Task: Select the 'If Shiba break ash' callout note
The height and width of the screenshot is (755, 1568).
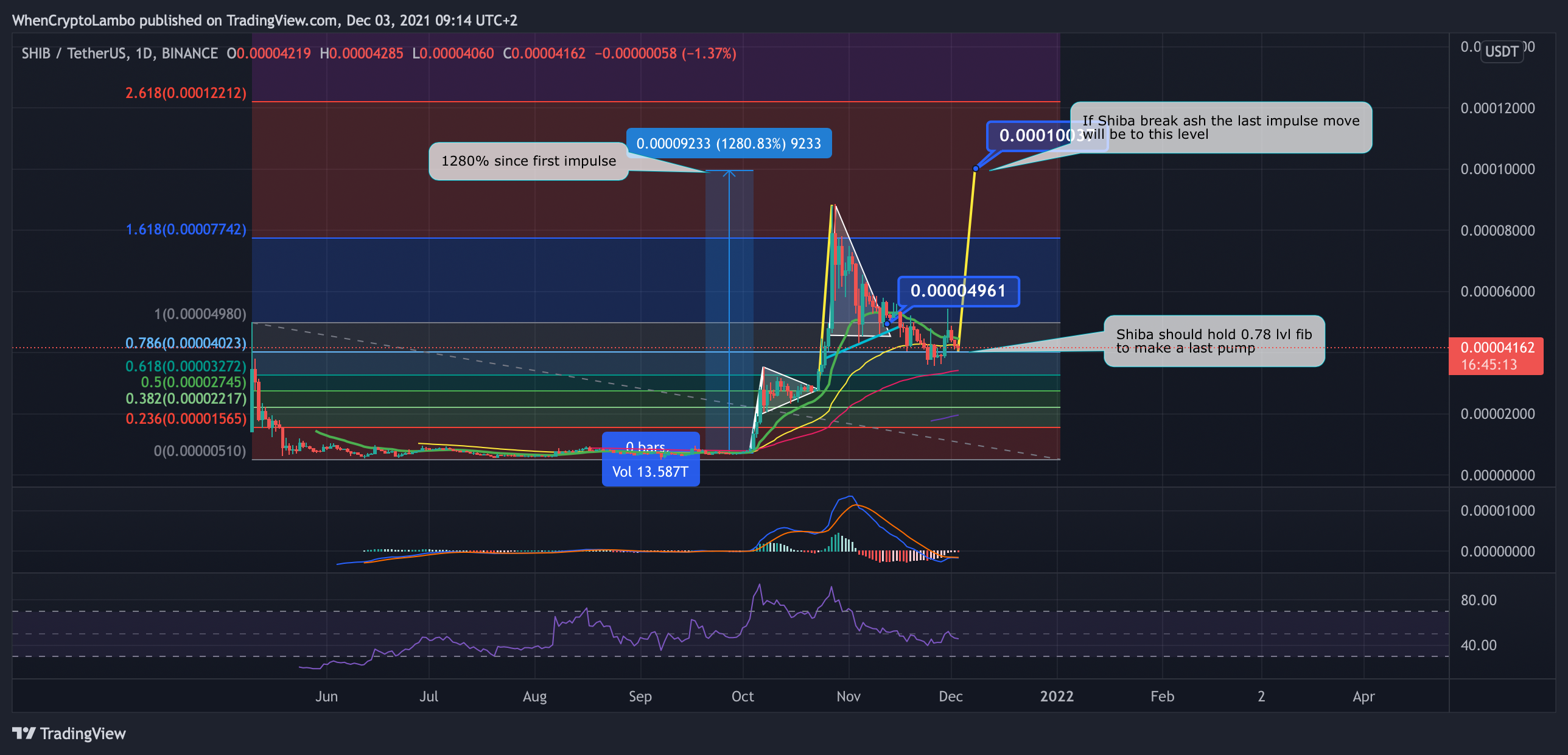Action: (1221, 128)
